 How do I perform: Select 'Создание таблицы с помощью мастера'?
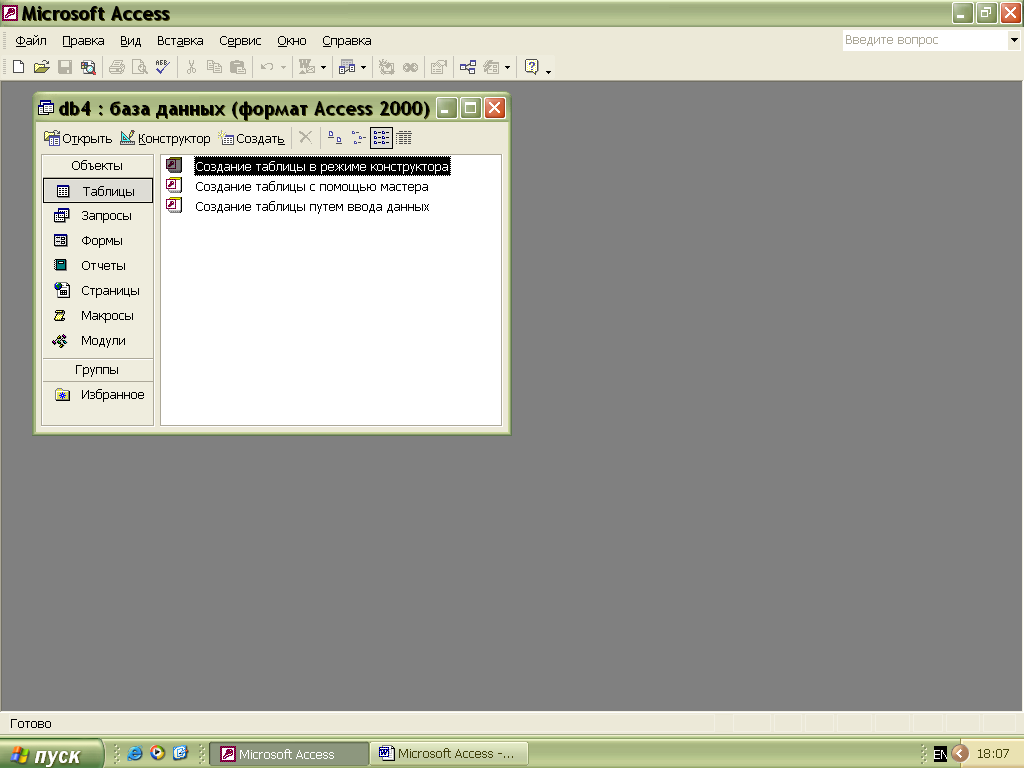pos(312,187)
